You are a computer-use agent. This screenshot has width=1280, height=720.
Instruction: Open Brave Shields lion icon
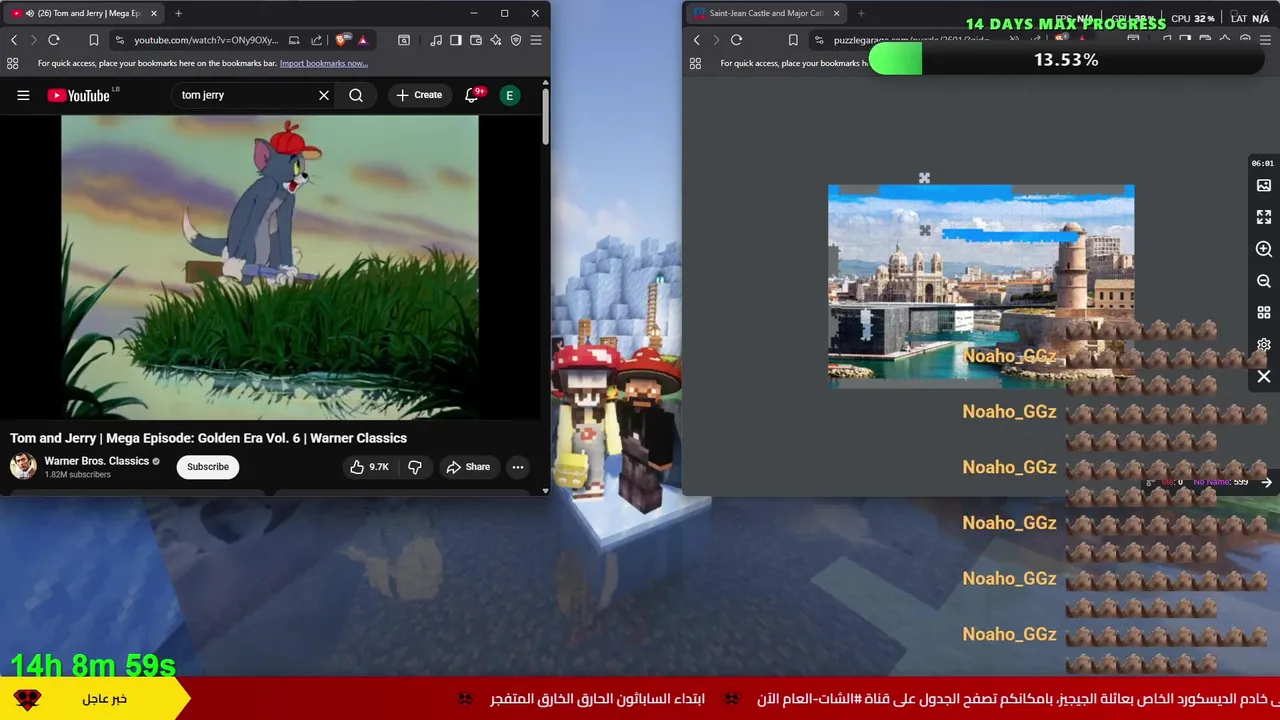(x=342, y=40)
